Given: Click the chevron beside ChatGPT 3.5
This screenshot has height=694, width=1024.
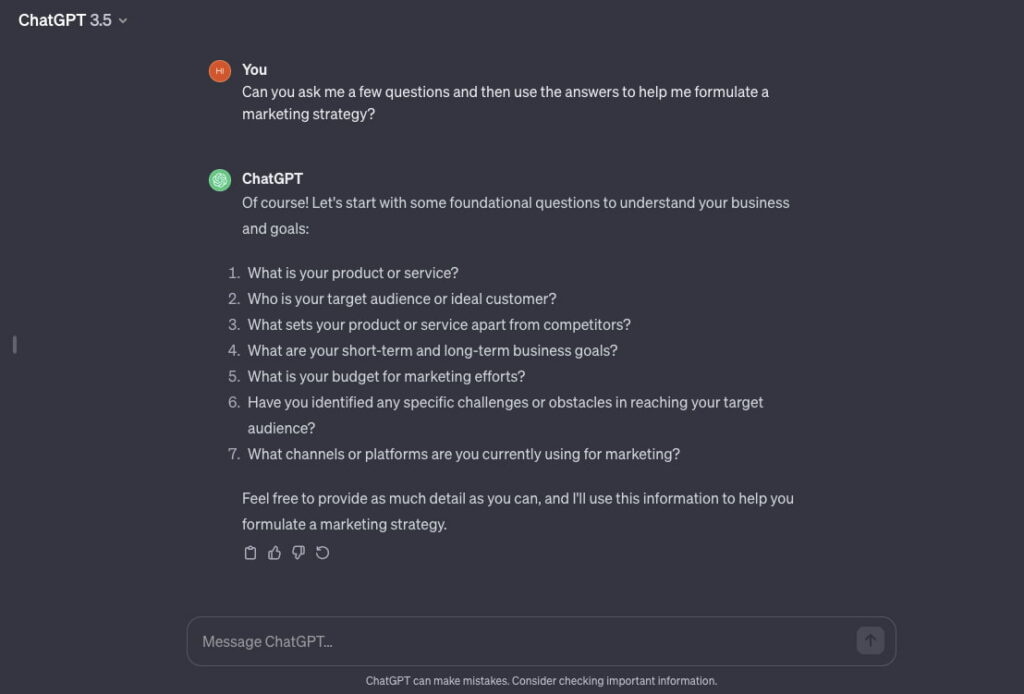Looking at the screenshot, I should [x=122, y=20].
